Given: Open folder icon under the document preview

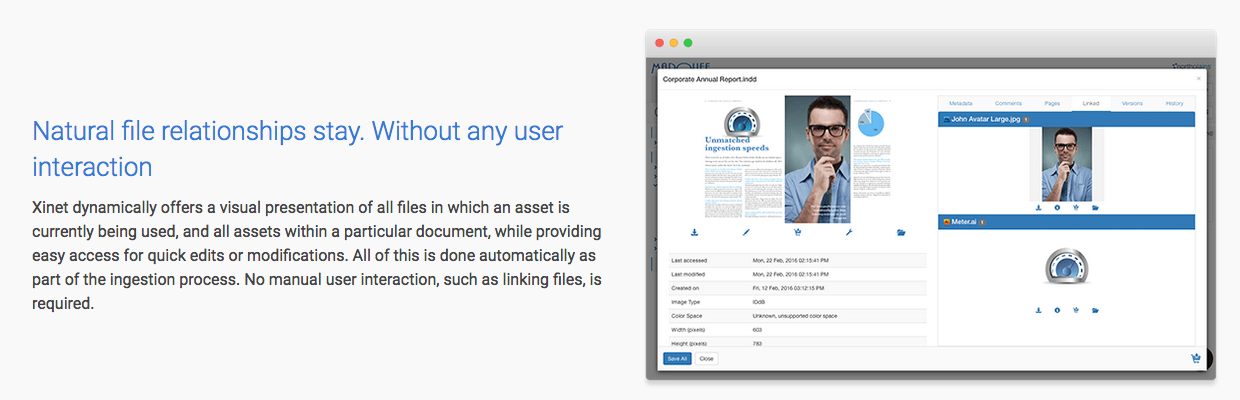Looking at the screenshot, I should [901, 232].
